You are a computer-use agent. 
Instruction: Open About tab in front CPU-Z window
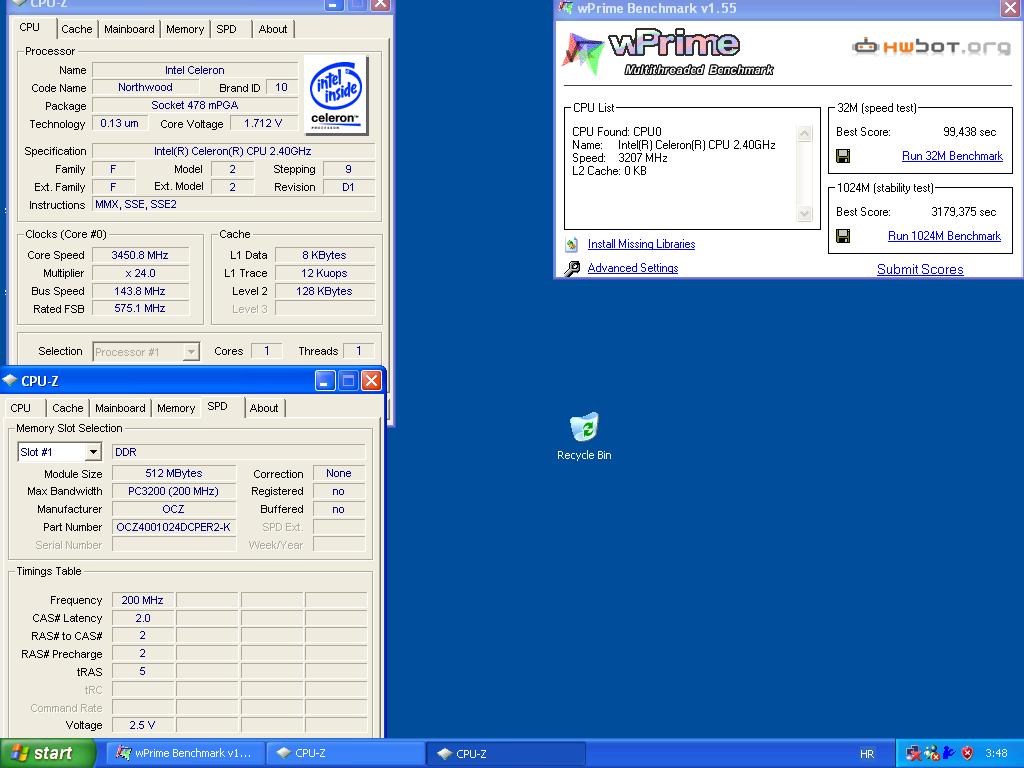pyautogui.click(x=264, y=408)
